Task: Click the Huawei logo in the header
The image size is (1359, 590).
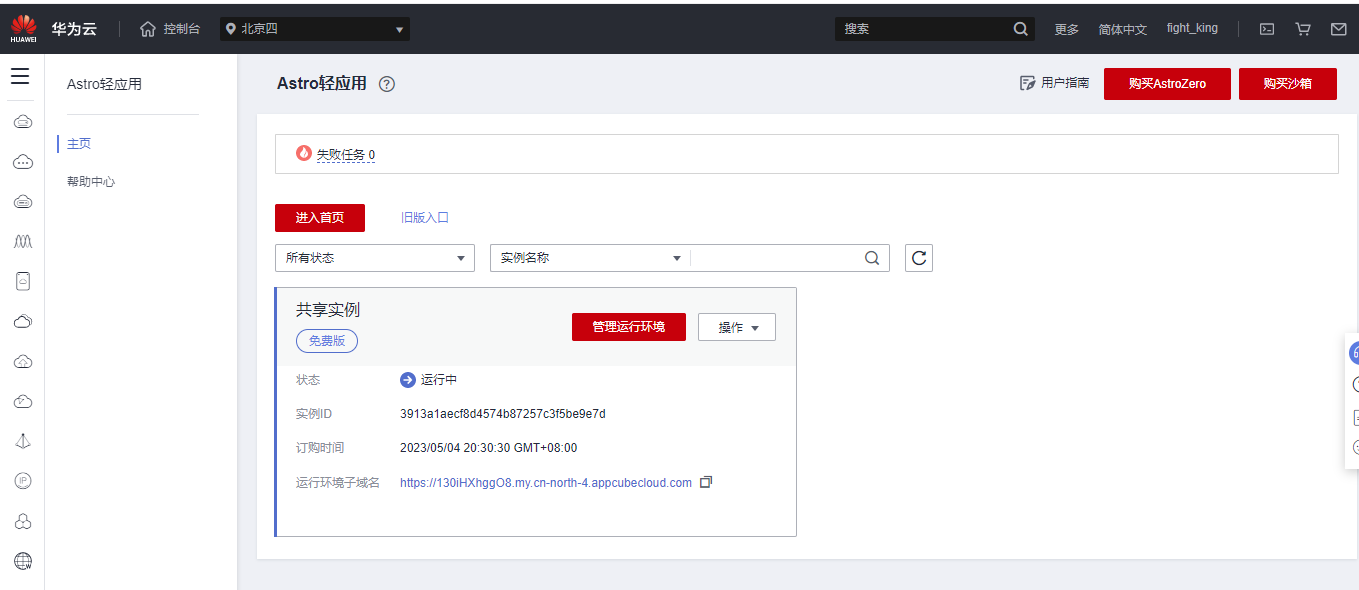Action: click(x=24, y=29)
